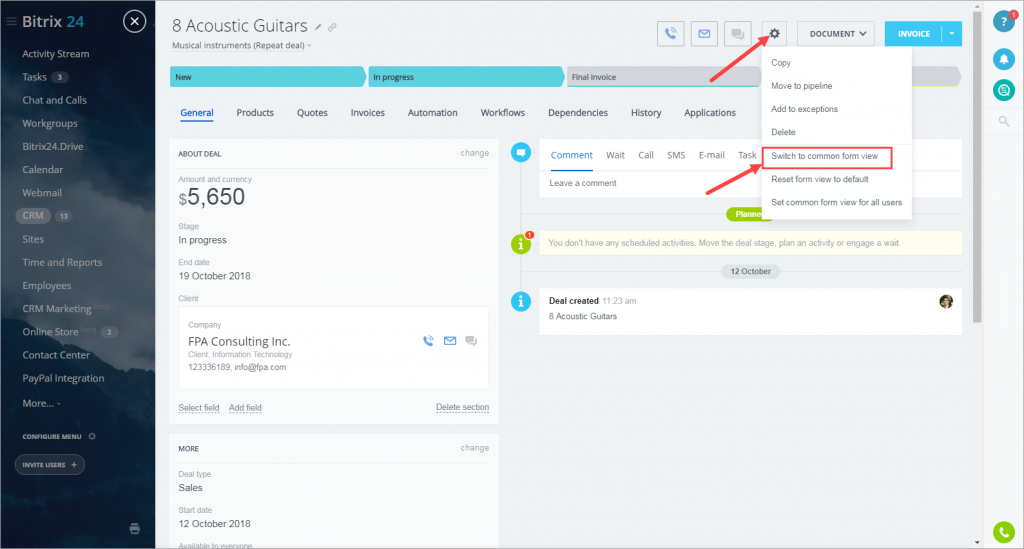Click the INVOICE button

pos(913,34)
